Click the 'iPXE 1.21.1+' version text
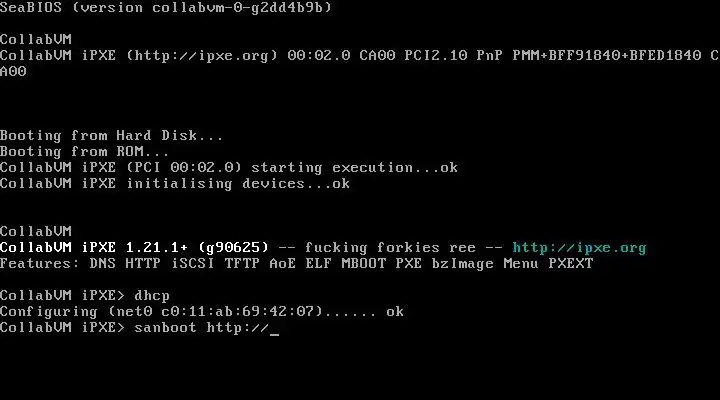The image size is (720, 400). [135, 248]
